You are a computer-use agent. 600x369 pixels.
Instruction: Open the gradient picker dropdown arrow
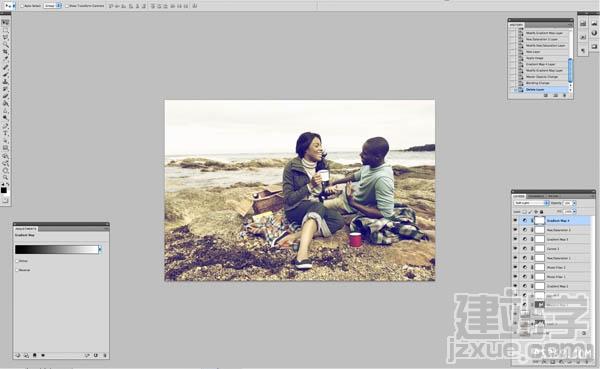100,250
